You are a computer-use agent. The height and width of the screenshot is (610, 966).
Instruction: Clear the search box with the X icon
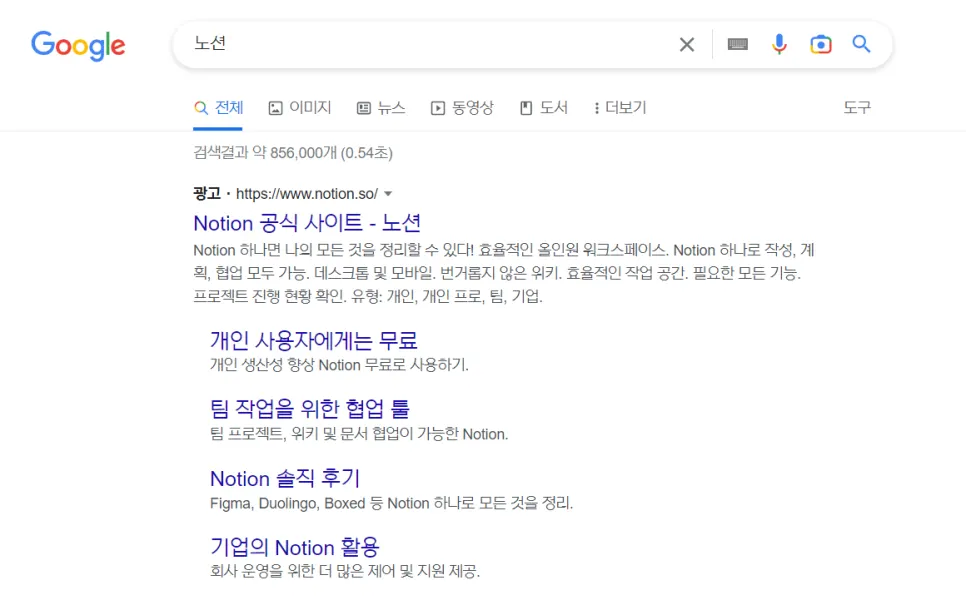pyautogui.click(x=687, y=44)
